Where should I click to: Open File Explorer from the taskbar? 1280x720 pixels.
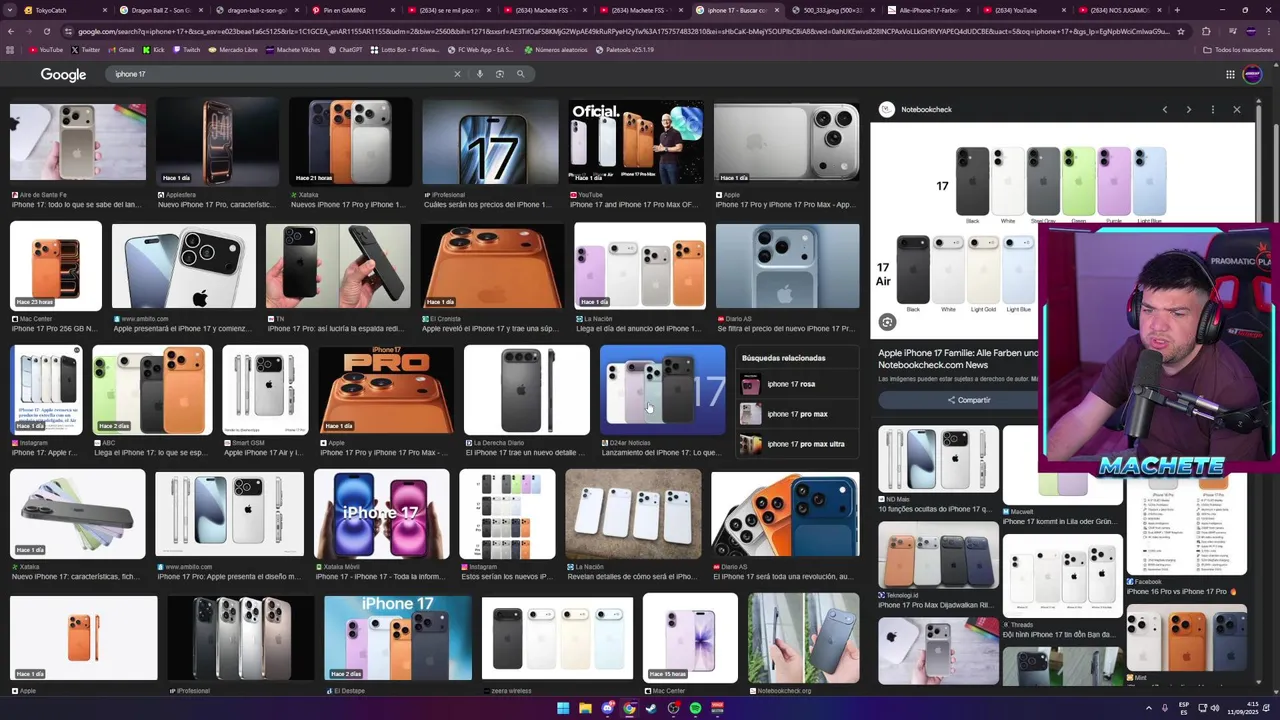click(x=585, y=708)
